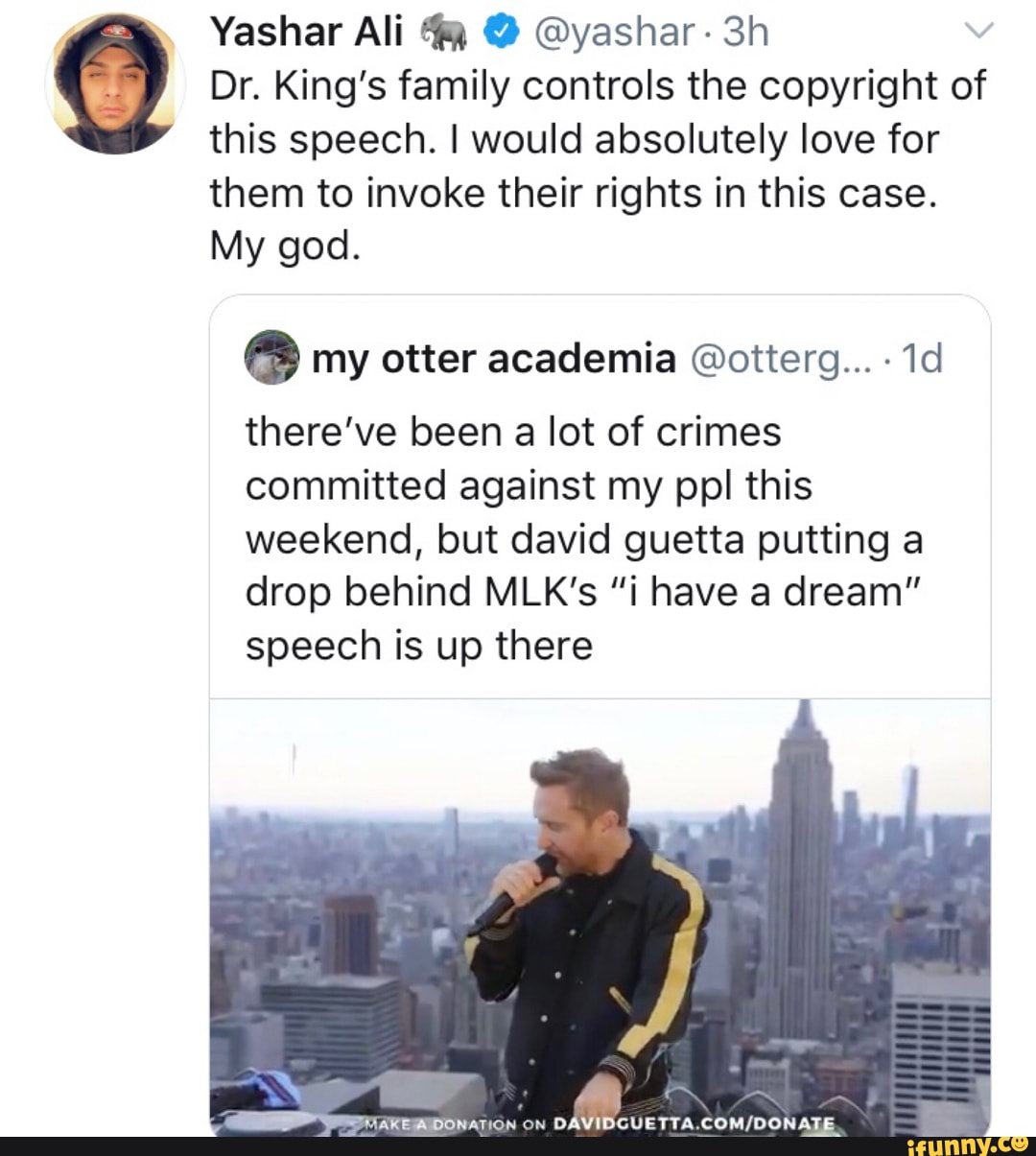Expand the tweet options chevron
The height and width of the screenshot is (1156, 1036).
pos(977,32)
